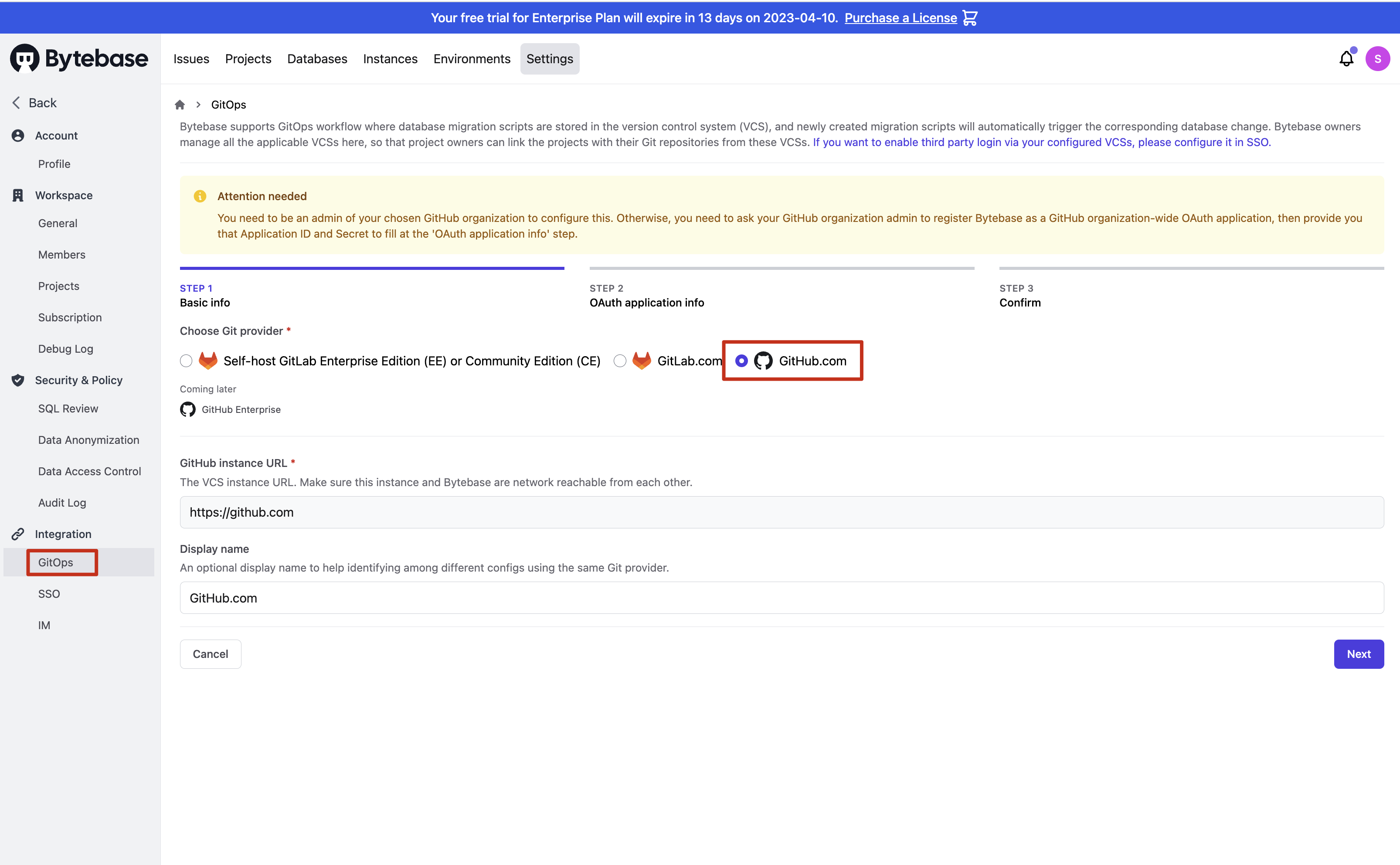Click Step 2 OAuth application info
This screenshot has height=865, width=1400.
click(646, 303)
